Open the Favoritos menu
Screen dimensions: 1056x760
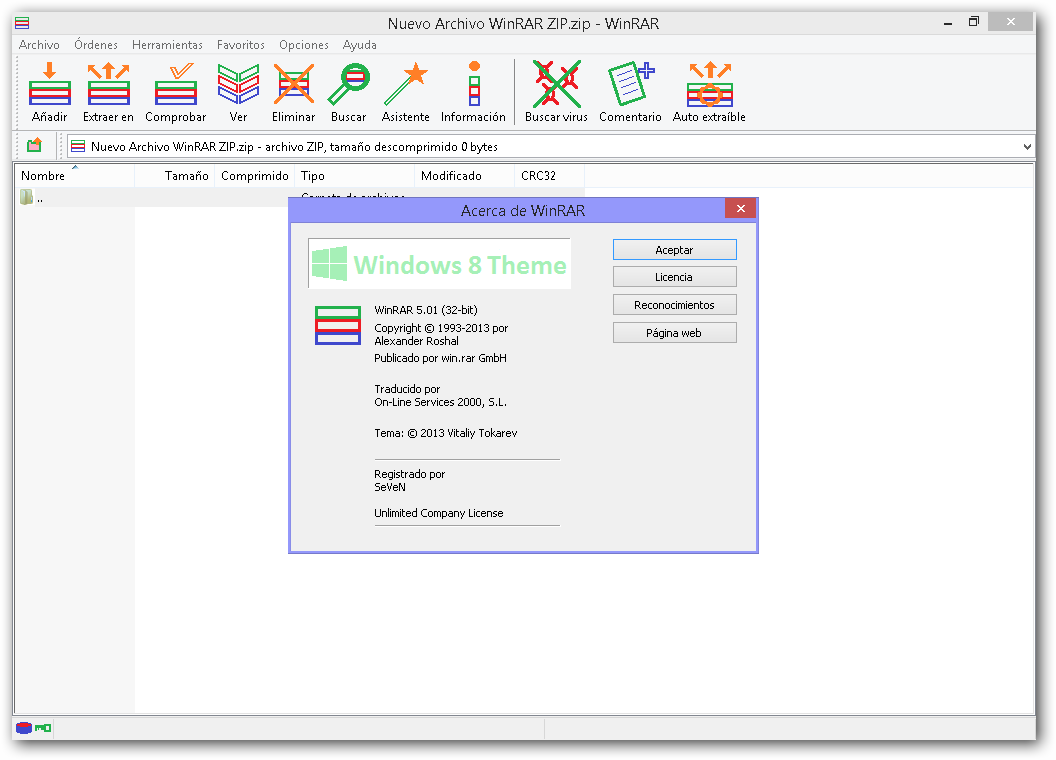[x=240, y=44]
